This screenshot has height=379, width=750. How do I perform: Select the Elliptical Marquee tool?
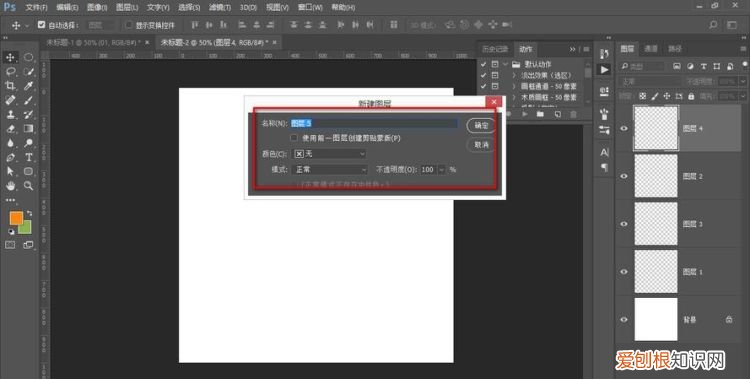pos(28,57)
